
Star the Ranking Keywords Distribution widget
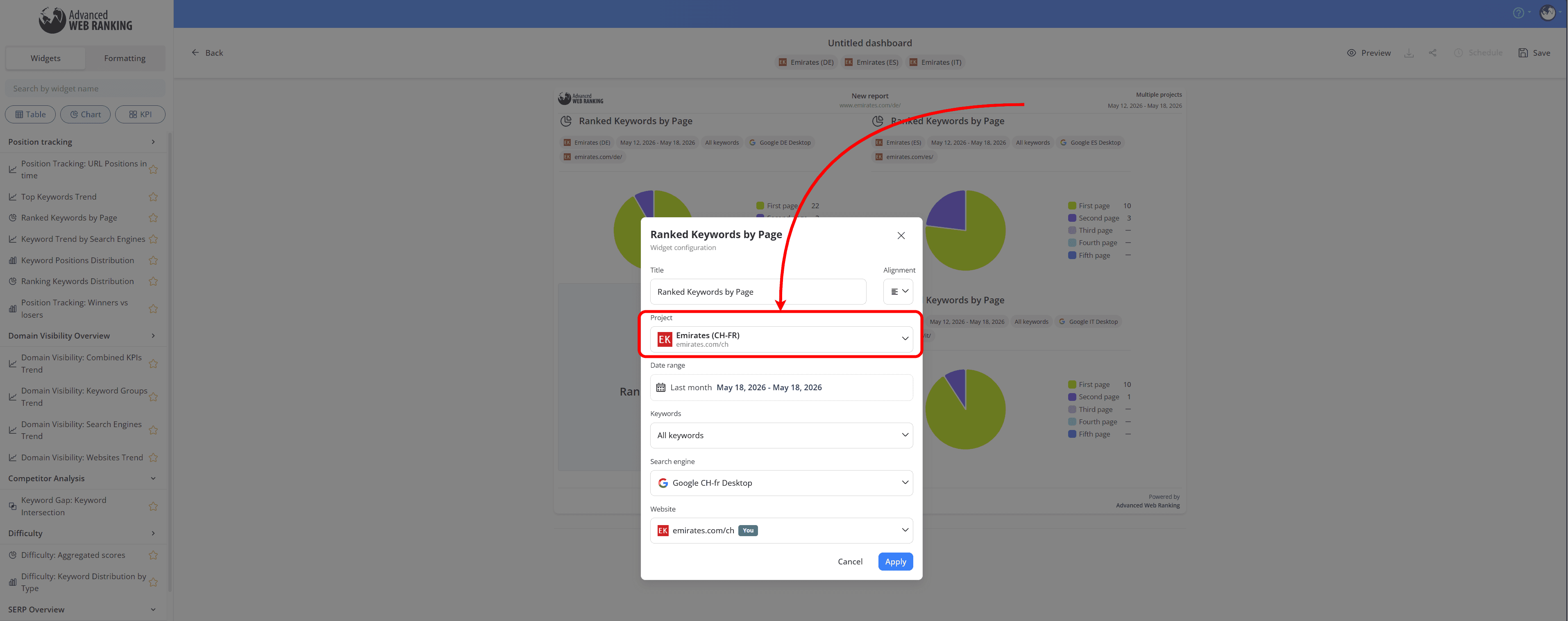[153, 281]
